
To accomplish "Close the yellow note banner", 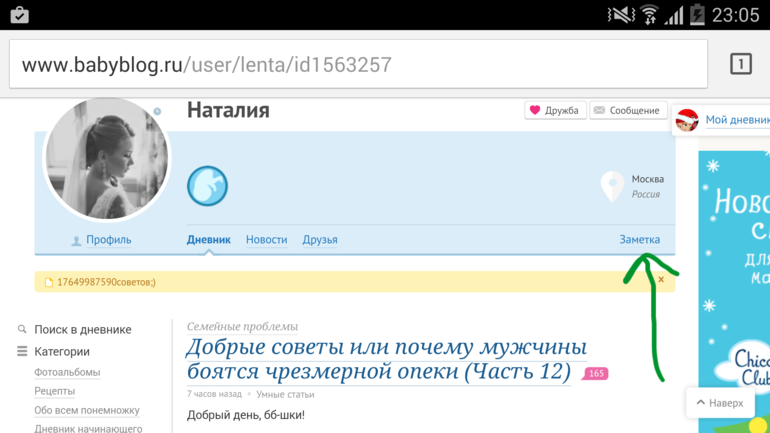I will 661,279.
